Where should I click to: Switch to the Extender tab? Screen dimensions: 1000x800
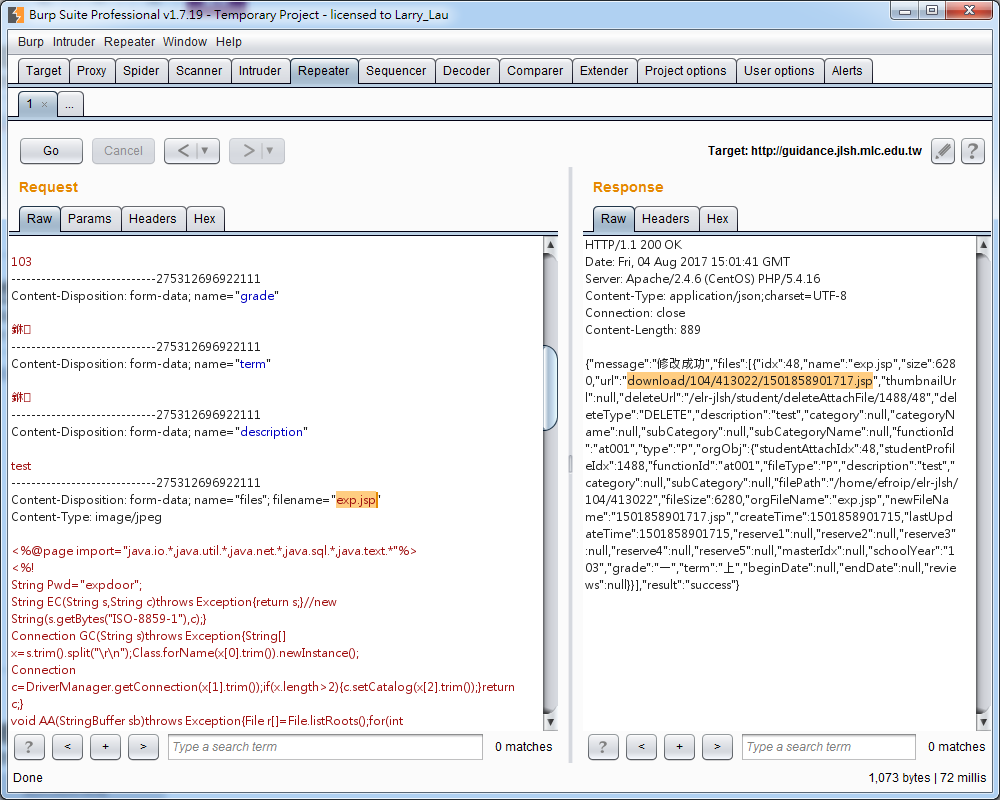(604, 71)
